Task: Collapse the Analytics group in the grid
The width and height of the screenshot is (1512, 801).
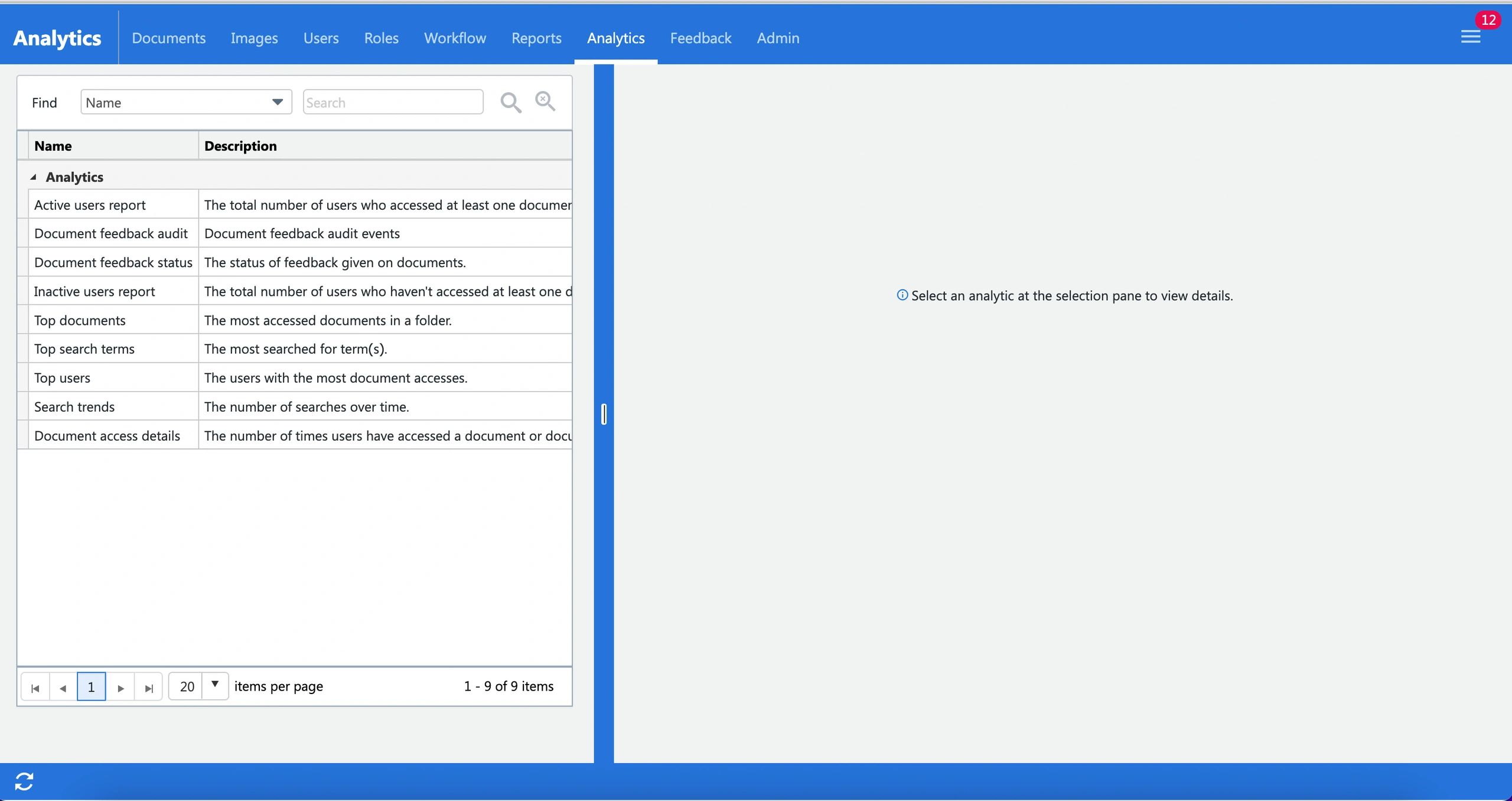Action: click(x=34, y=177)
